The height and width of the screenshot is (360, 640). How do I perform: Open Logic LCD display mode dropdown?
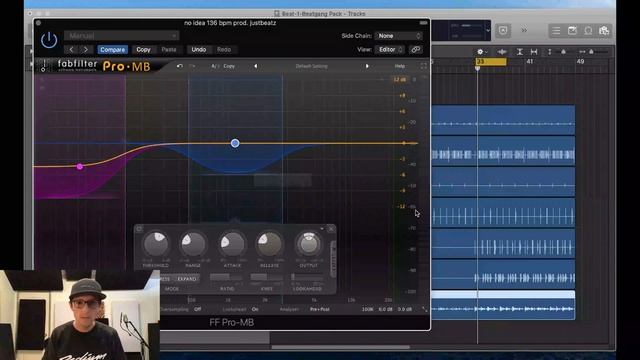[488, 30]
